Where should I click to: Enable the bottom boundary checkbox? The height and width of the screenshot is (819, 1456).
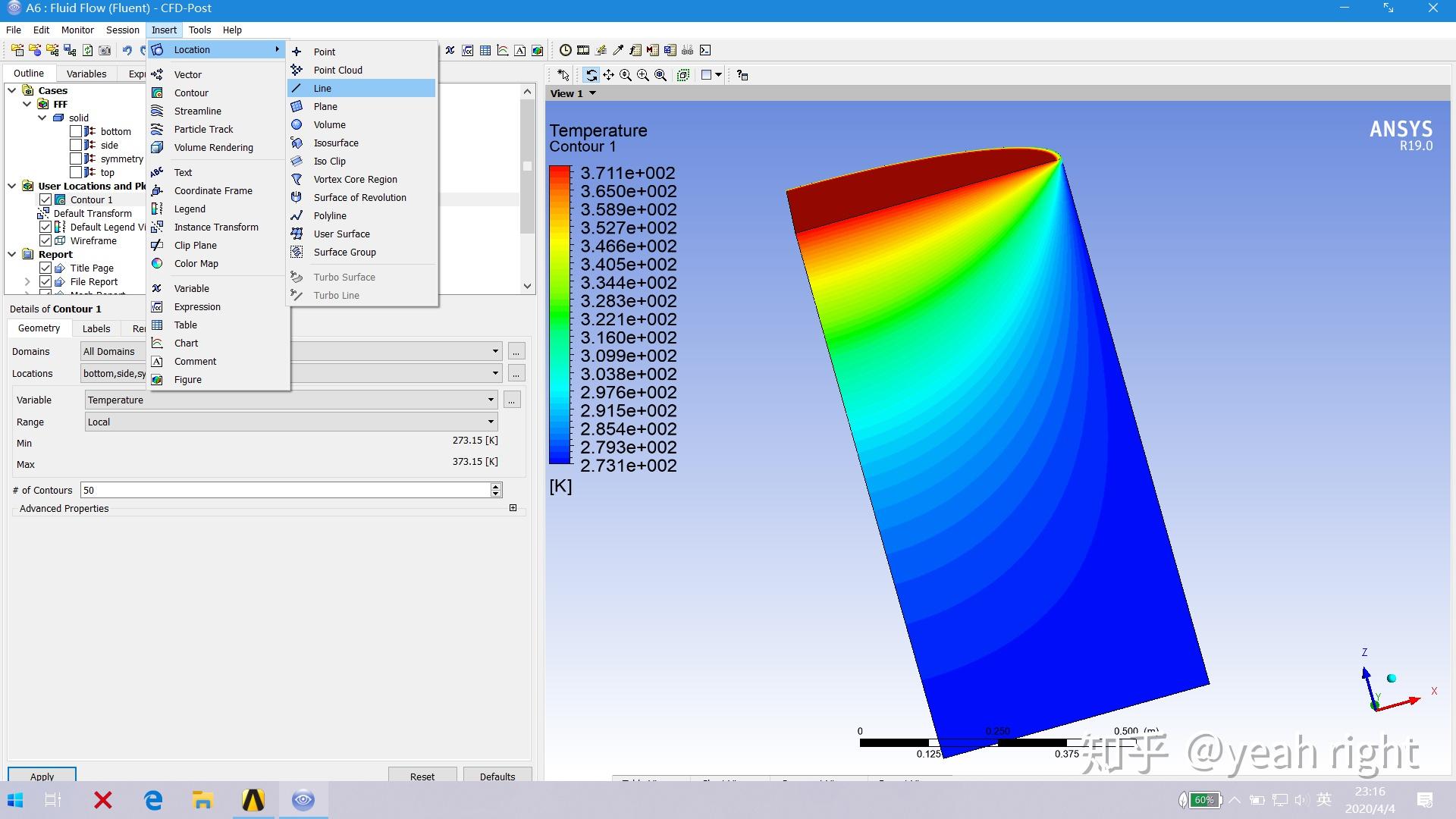pos(76,131)
